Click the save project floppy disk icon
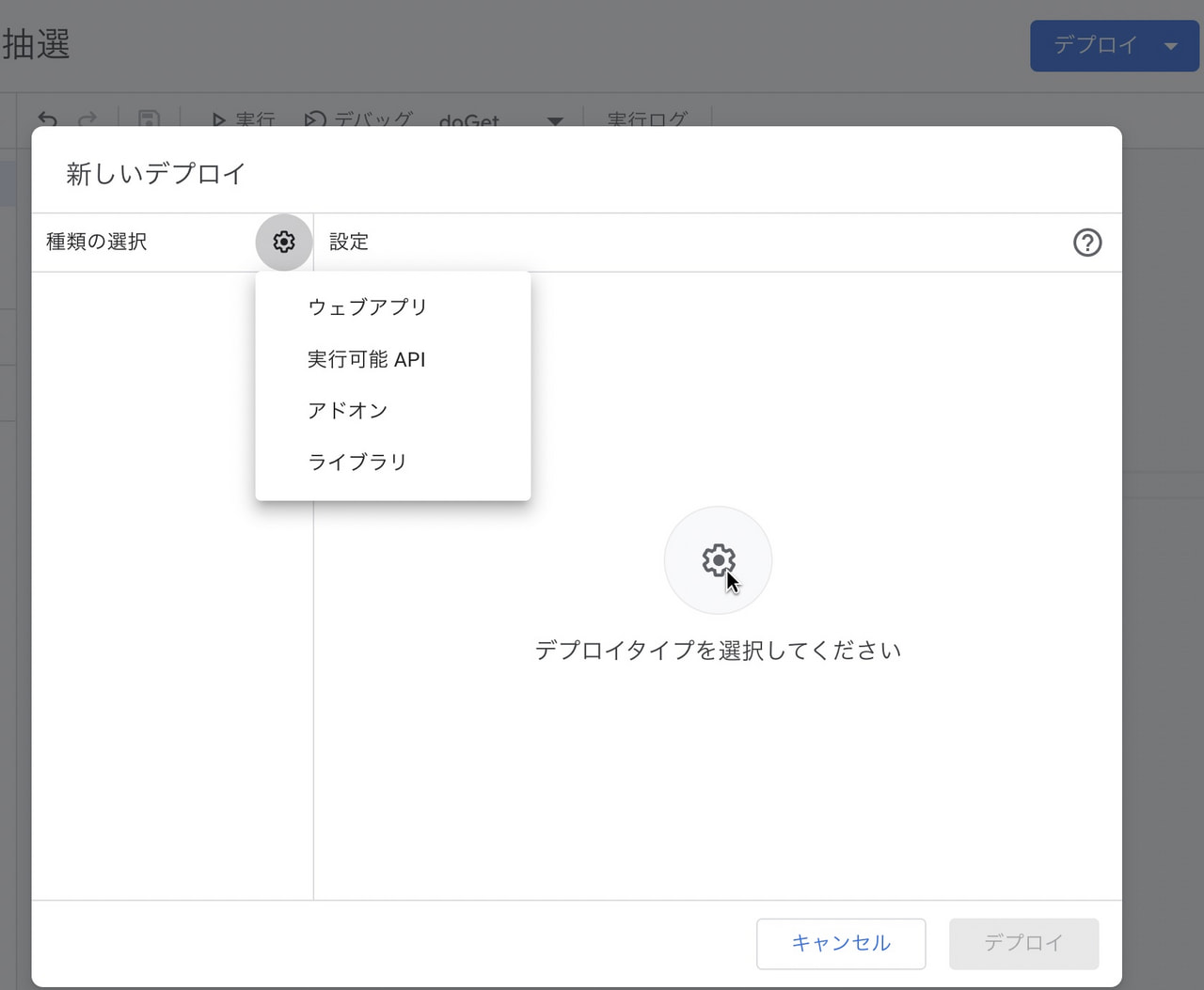The height and width of the screenshot is (990, 1204). pos(149,119)
